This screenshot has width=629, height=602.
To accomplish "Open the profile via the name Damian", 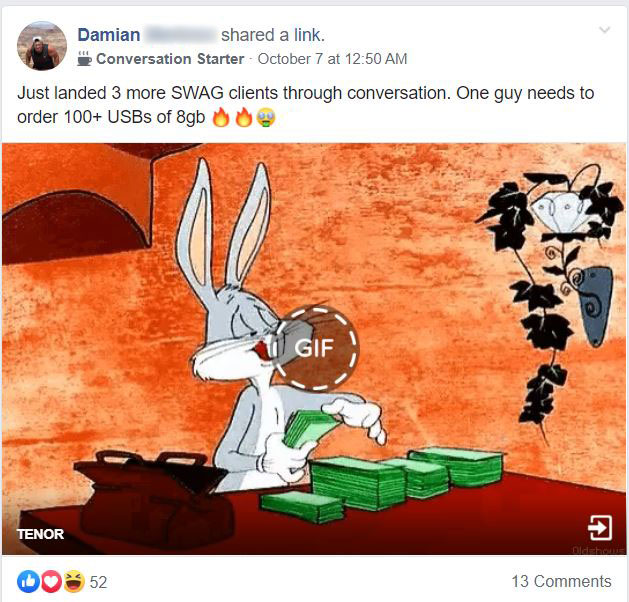I will pyautogui.click(x=109, y=35).
